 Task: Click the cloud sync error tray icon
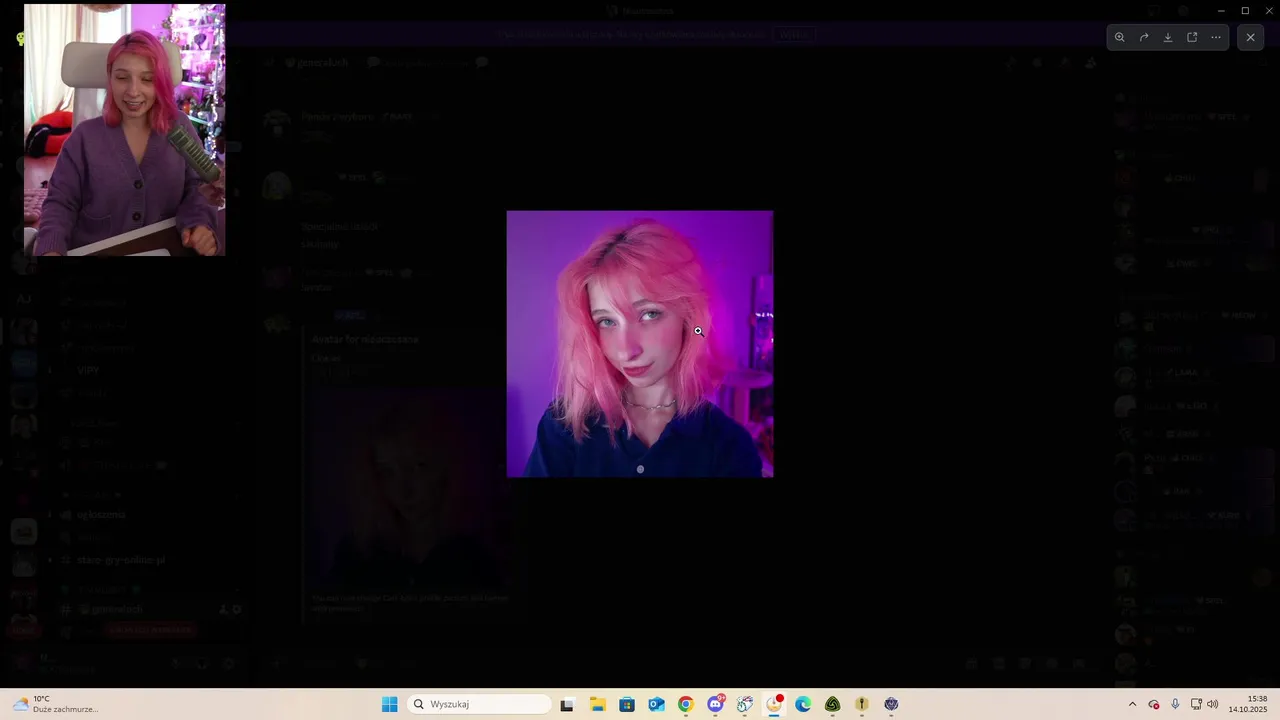(1153, 704)
